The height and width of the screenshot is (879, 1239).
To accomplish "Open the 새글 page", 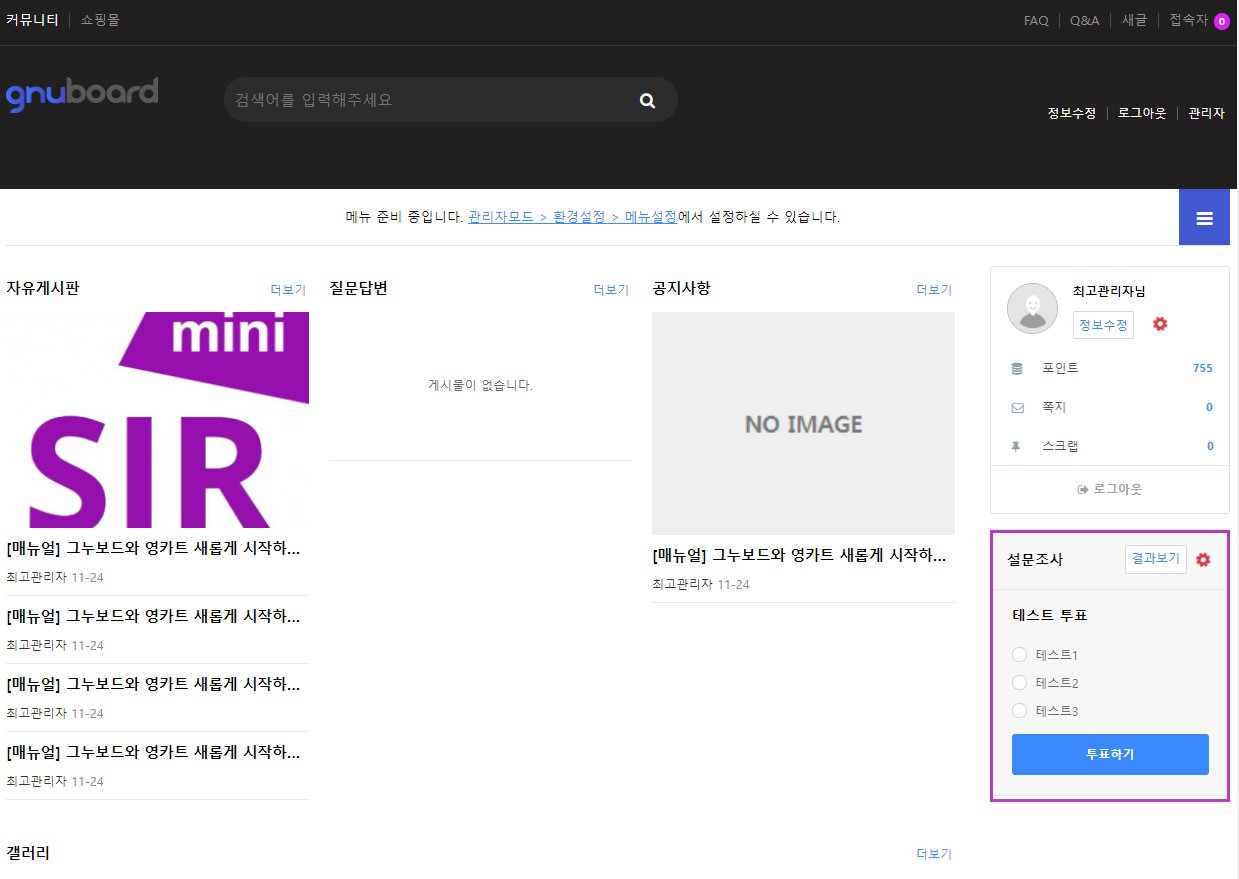I will click(1134, 20).
